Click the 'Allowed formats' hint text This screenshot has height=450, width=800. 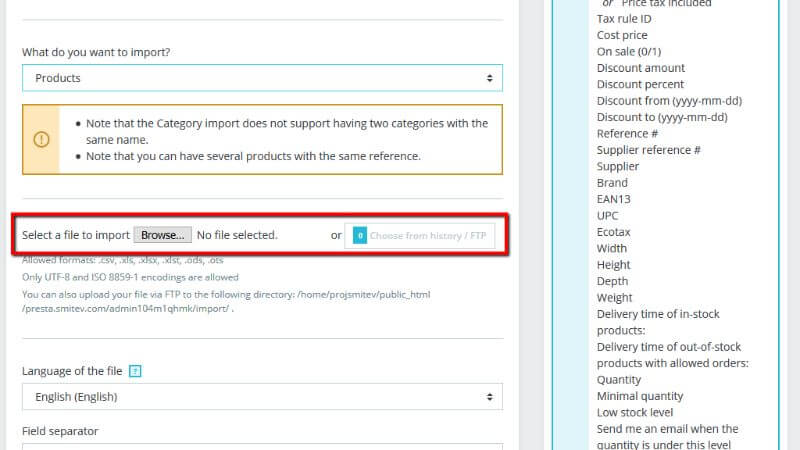pyautogui.click(x=122, y=260)
